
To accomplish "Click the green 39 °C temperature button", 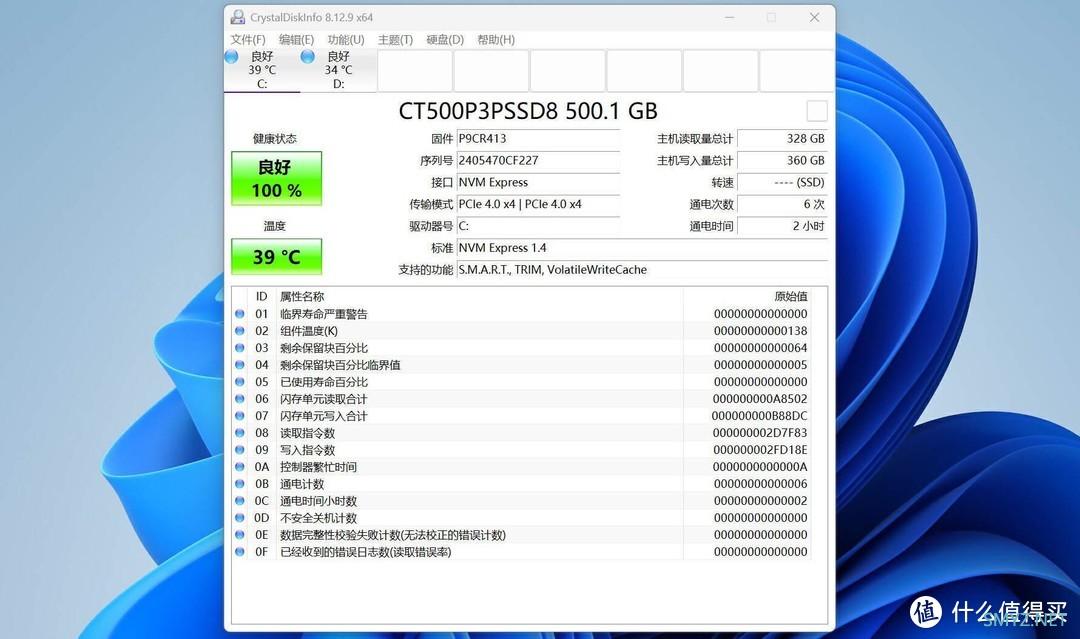I will click(x=276, y=257).
